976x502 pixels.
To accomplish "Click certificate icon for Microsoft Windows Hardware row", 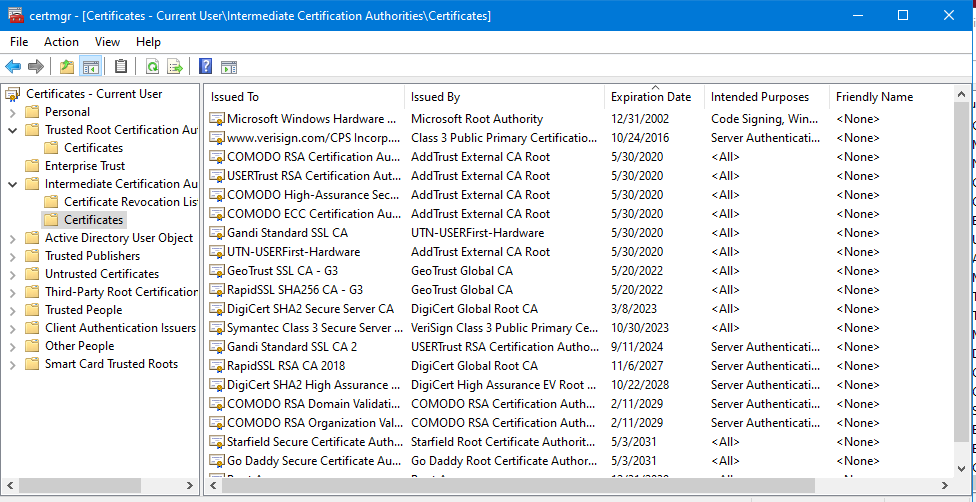I will click(217, 119).
